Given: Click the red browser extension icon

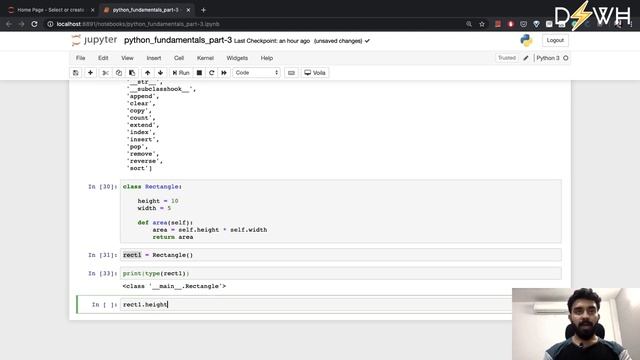Looking at the screenshot, I should (511, 24).
